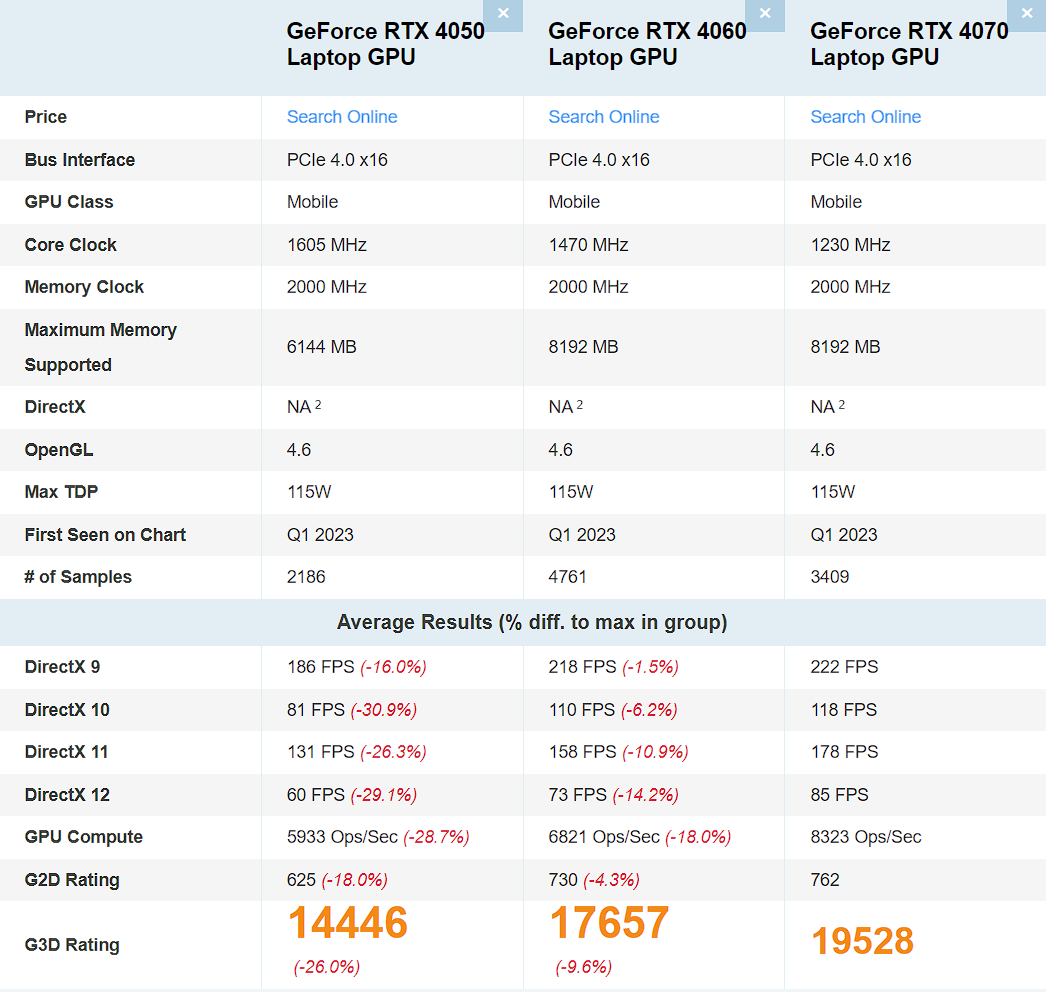The image size is (1046, 992).
Task: Click GeForce RTX 4070 Laptop GPU heading
Action: pos(909,44)
